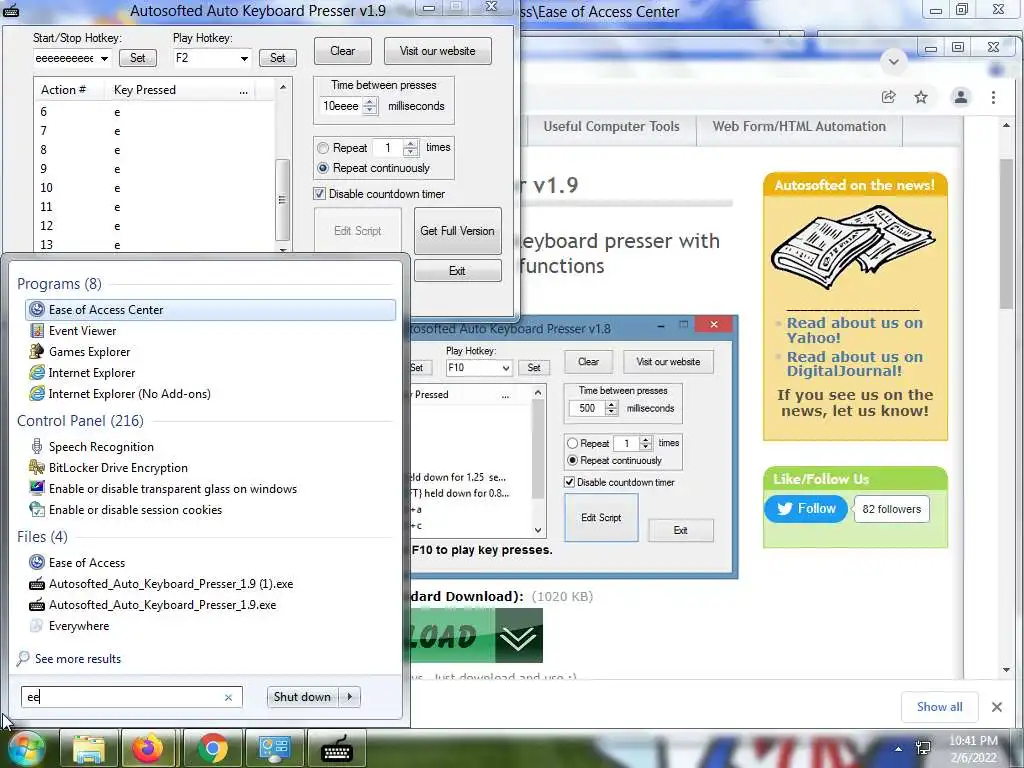Expand Chrome tab search chevron

click(893, 62)
